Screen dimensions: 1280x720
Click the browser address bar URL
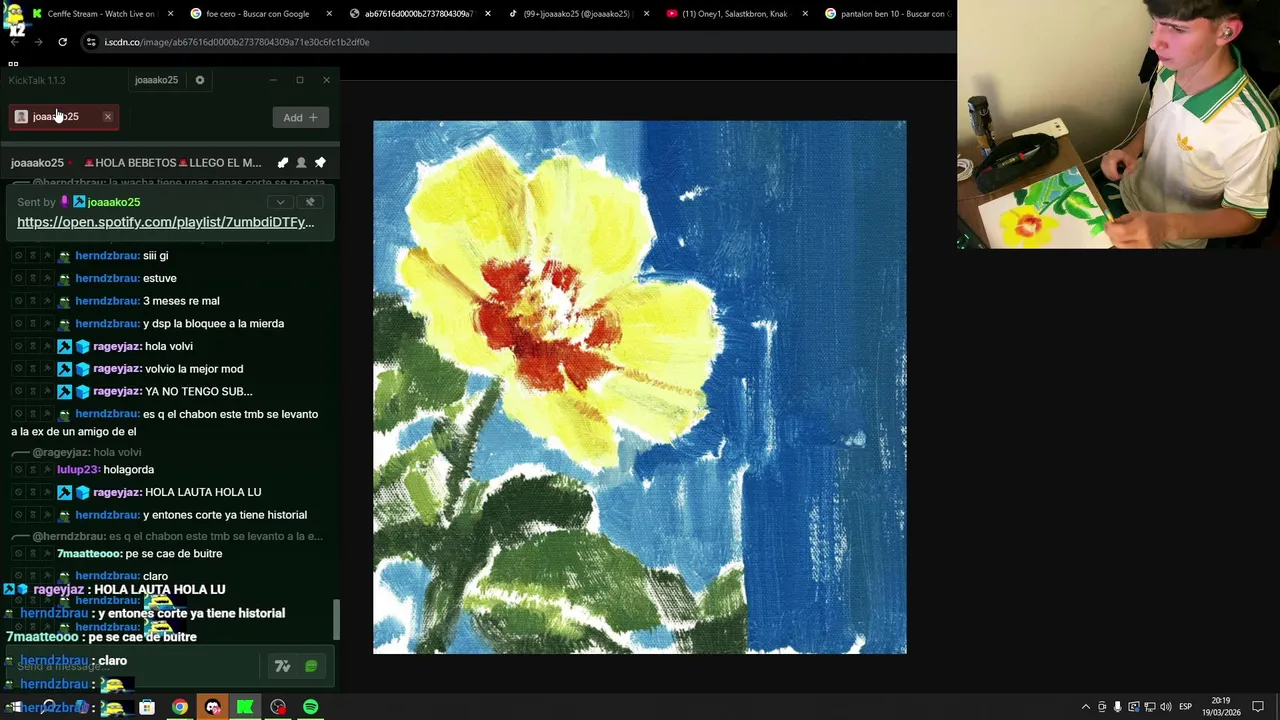click(237, 42)
